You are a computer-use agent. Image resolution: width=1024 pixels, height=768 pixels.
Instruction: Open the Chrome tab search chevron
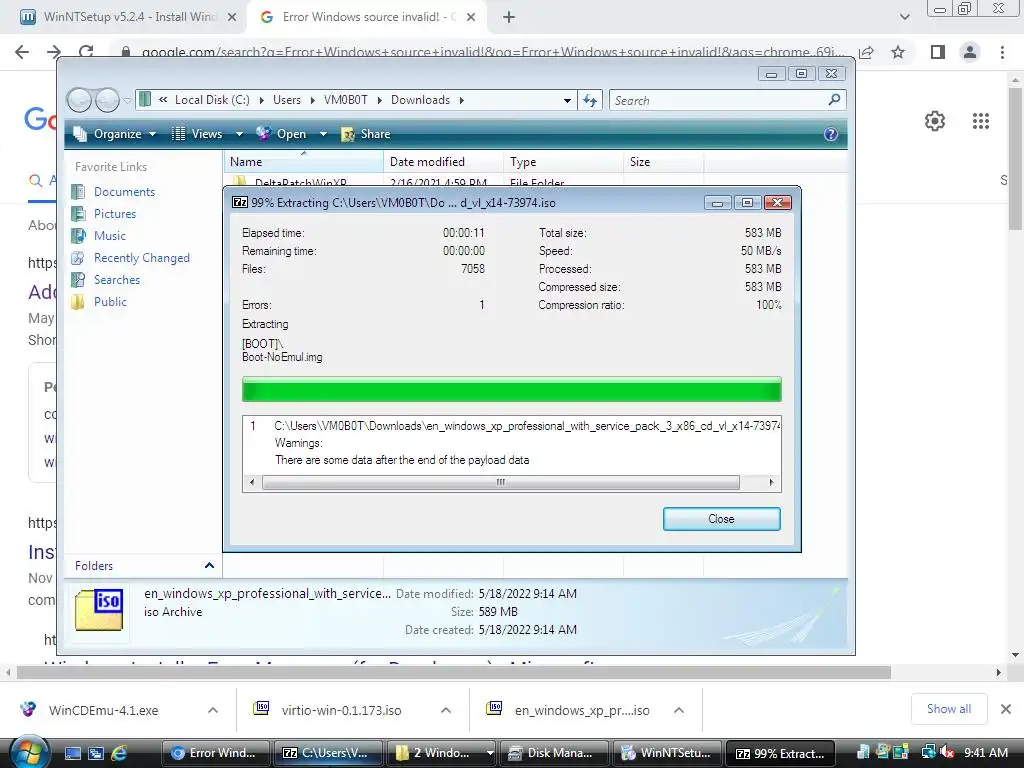coord(904,17)
